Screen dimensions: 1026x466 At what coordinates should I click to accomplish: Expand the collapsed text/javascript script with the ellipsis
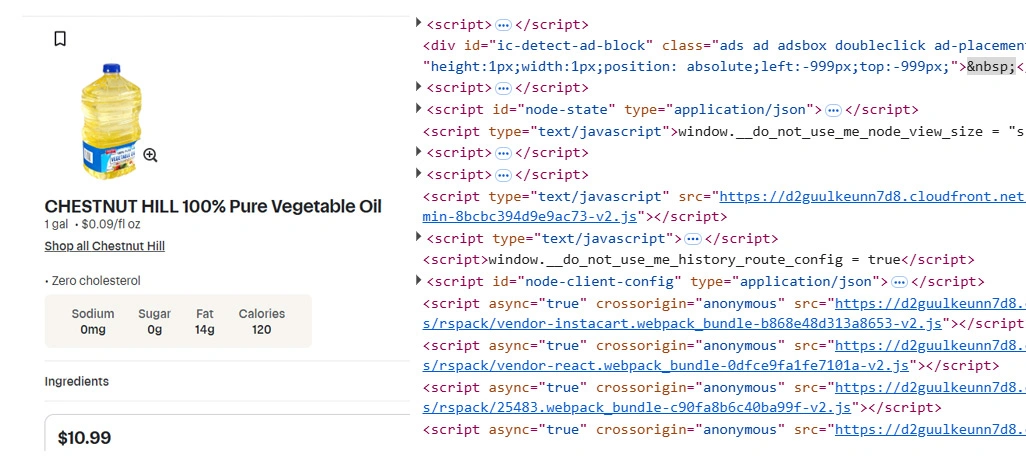pos(418,239)
